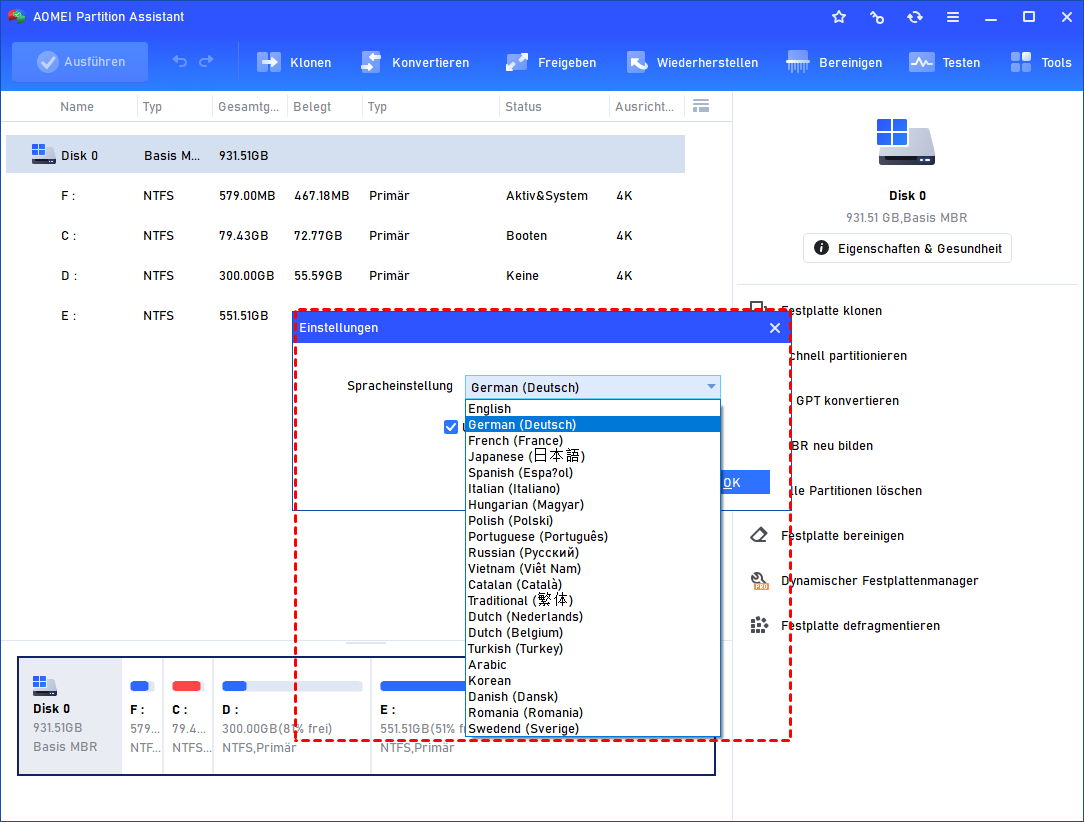Choose Arabic from language list
The height and width of the screenshot is (822, 1084).
pyautogui.click(x=593, y=664)
